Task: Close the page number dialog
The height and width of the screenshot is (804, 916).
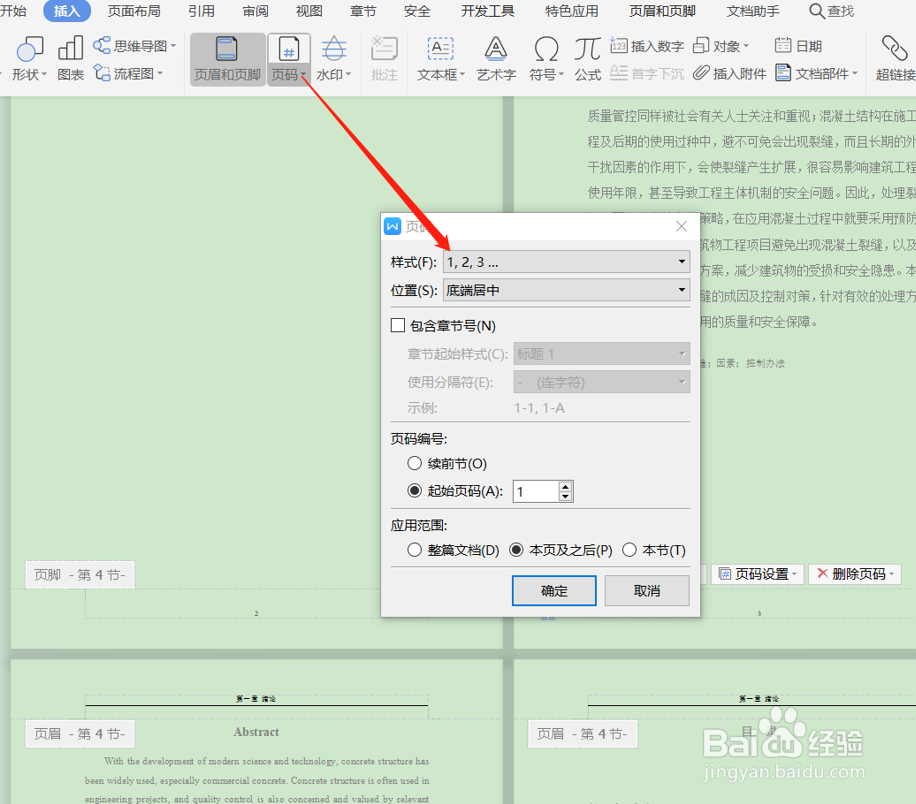Action: click(681, 226)
